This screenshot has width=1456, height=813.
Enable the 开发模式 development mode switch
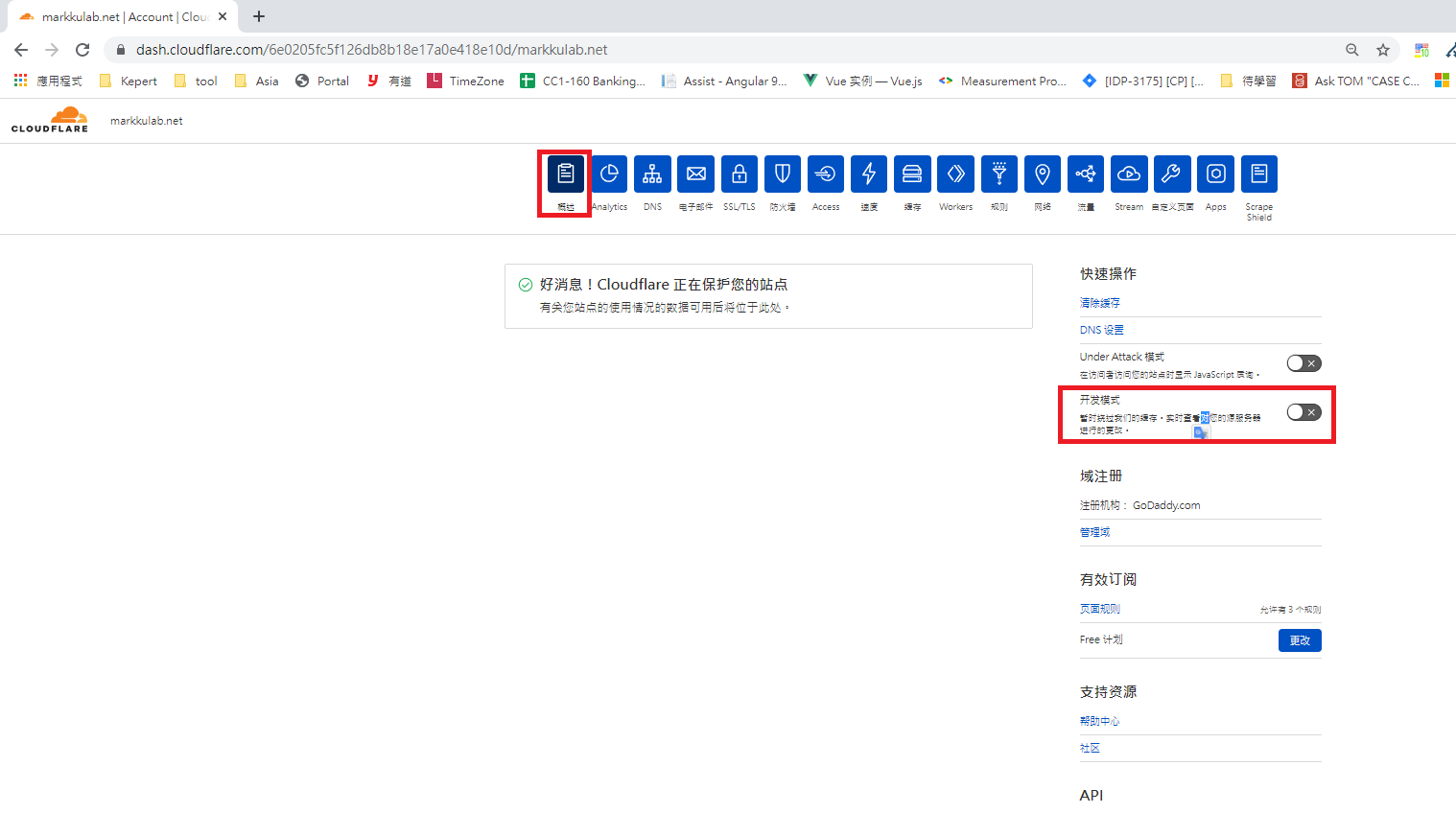pyautogui.click(x=1303, y=412)
